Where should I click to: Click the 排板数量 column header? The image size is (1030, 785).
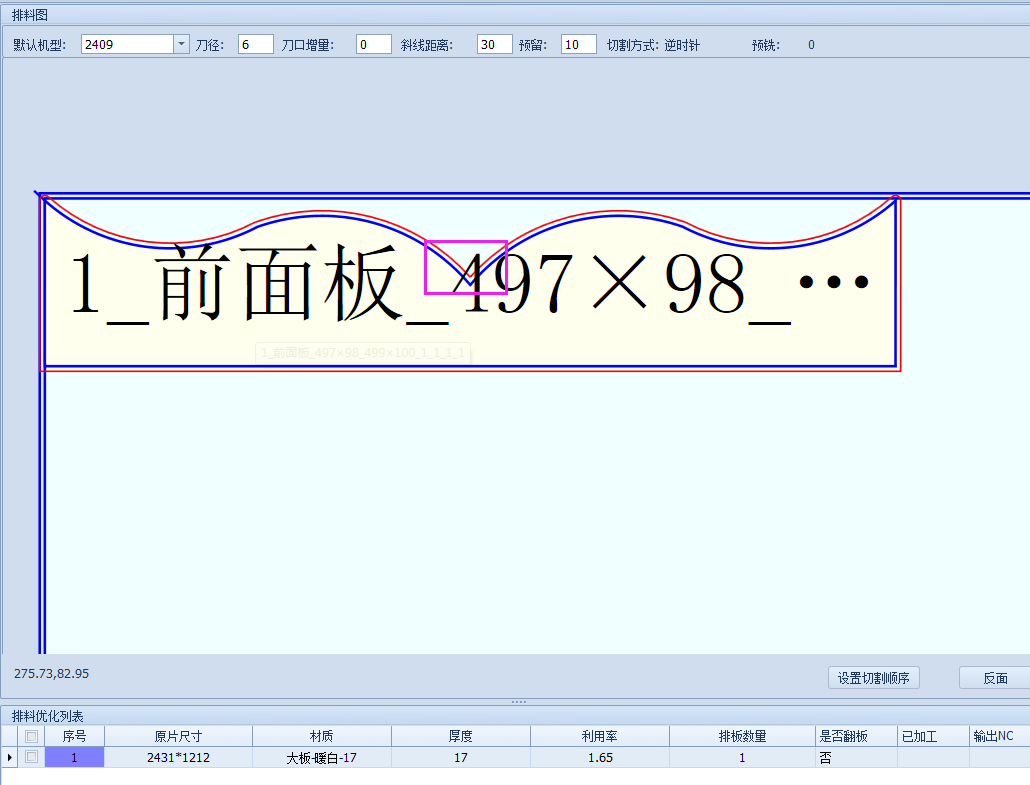click(x=742, y=736)
